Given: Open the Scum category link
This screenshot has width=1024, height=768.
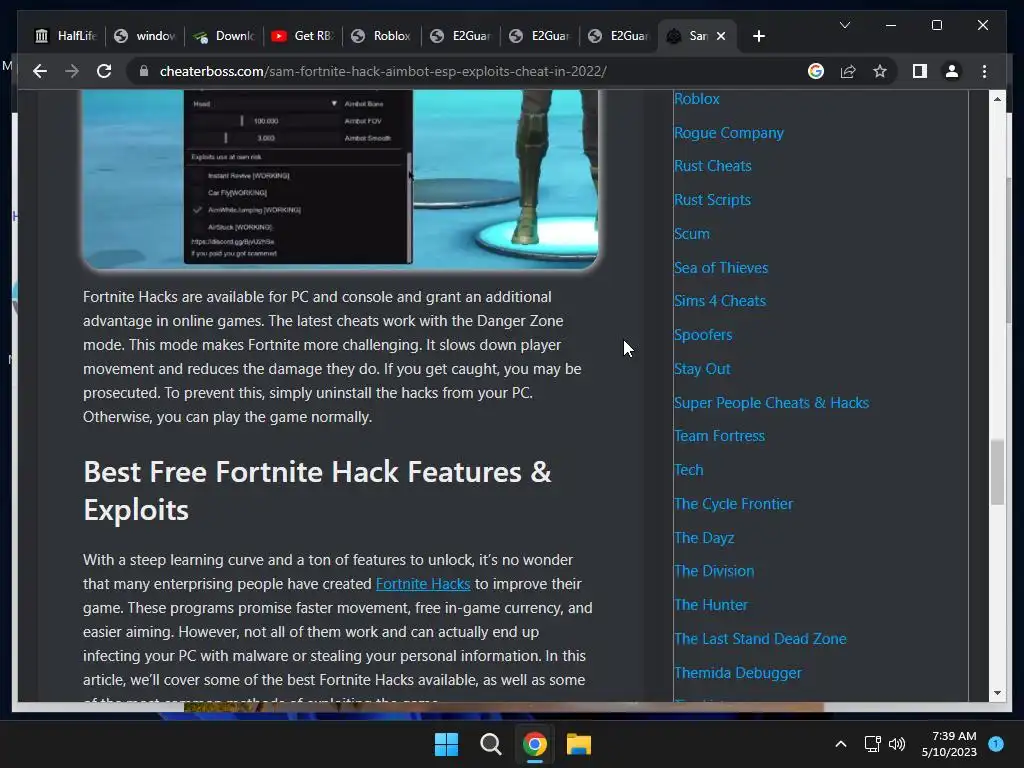Looking at the screenshot, I should (692, 234).
